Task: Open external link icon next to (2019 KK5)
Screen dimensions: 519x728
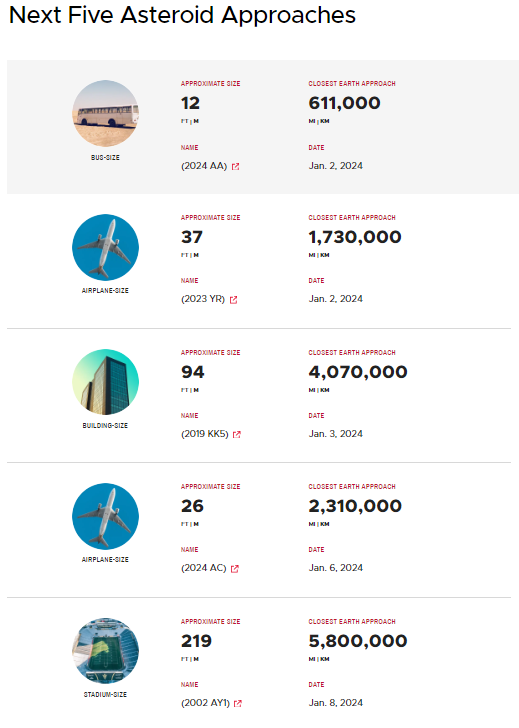Action: coord(237,435)
